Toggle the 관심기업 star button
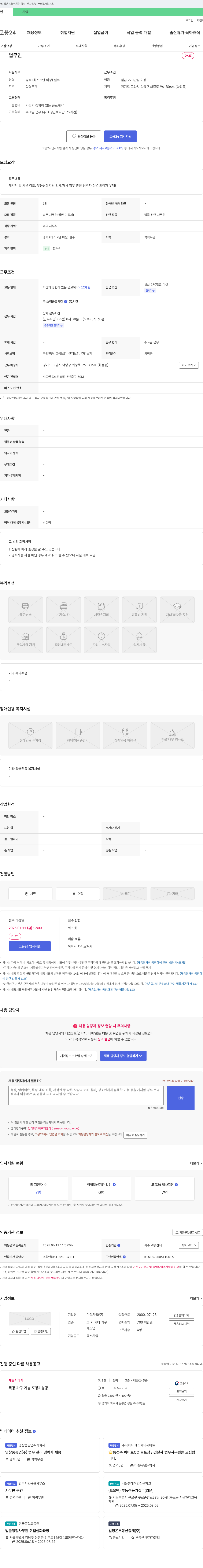 (x=19, y=1331)
